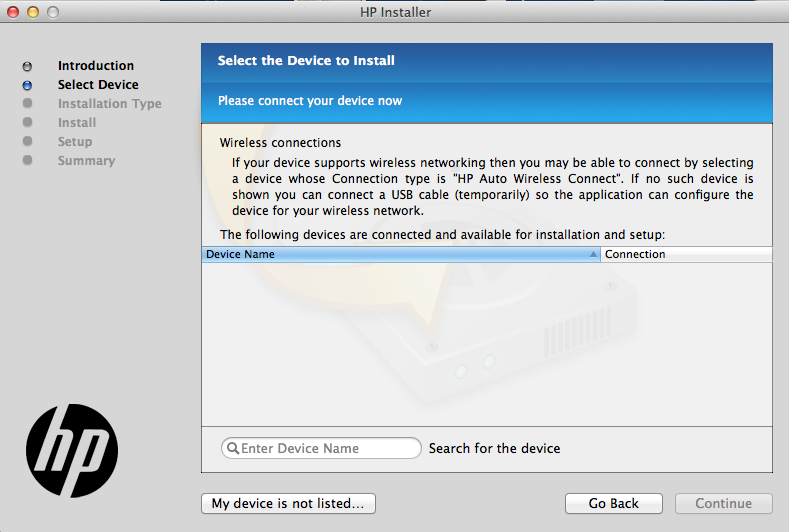Screen dimensions: 789x532
Task: Click the Install step label
Action: pos(77,123)
